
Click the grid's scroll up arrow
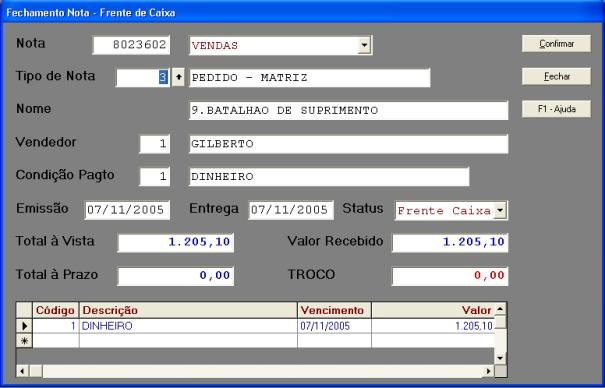500,309
